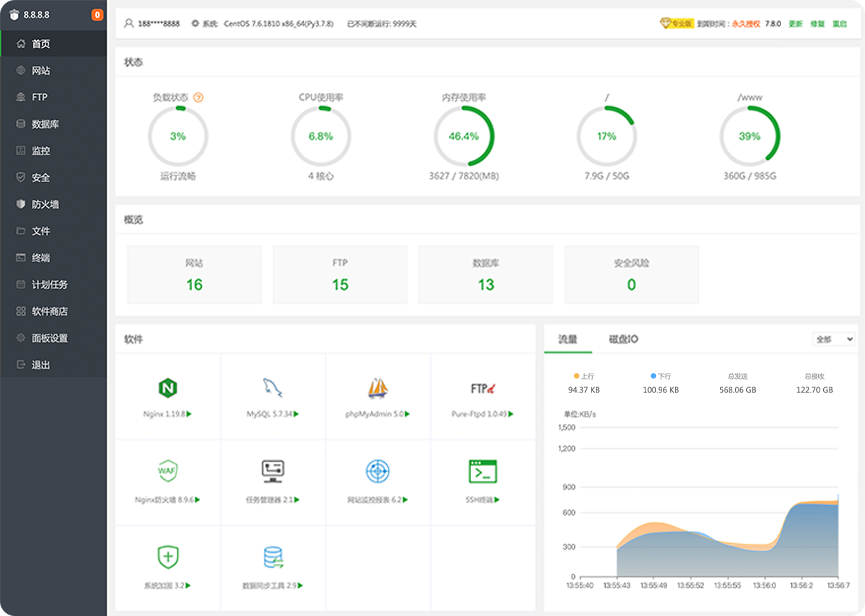The image size is (865, 616).
Task: Click the 重启 link in top bar
Action: point(840,22)
